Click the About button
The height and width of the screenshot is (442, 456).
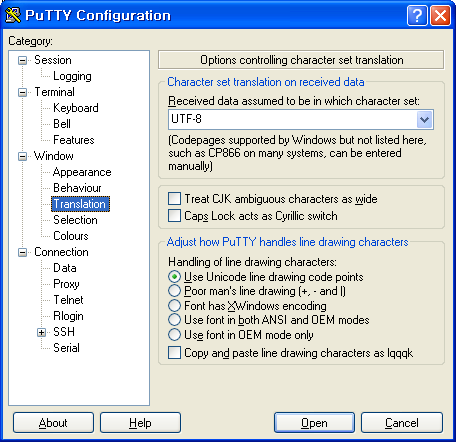point(53,423)
